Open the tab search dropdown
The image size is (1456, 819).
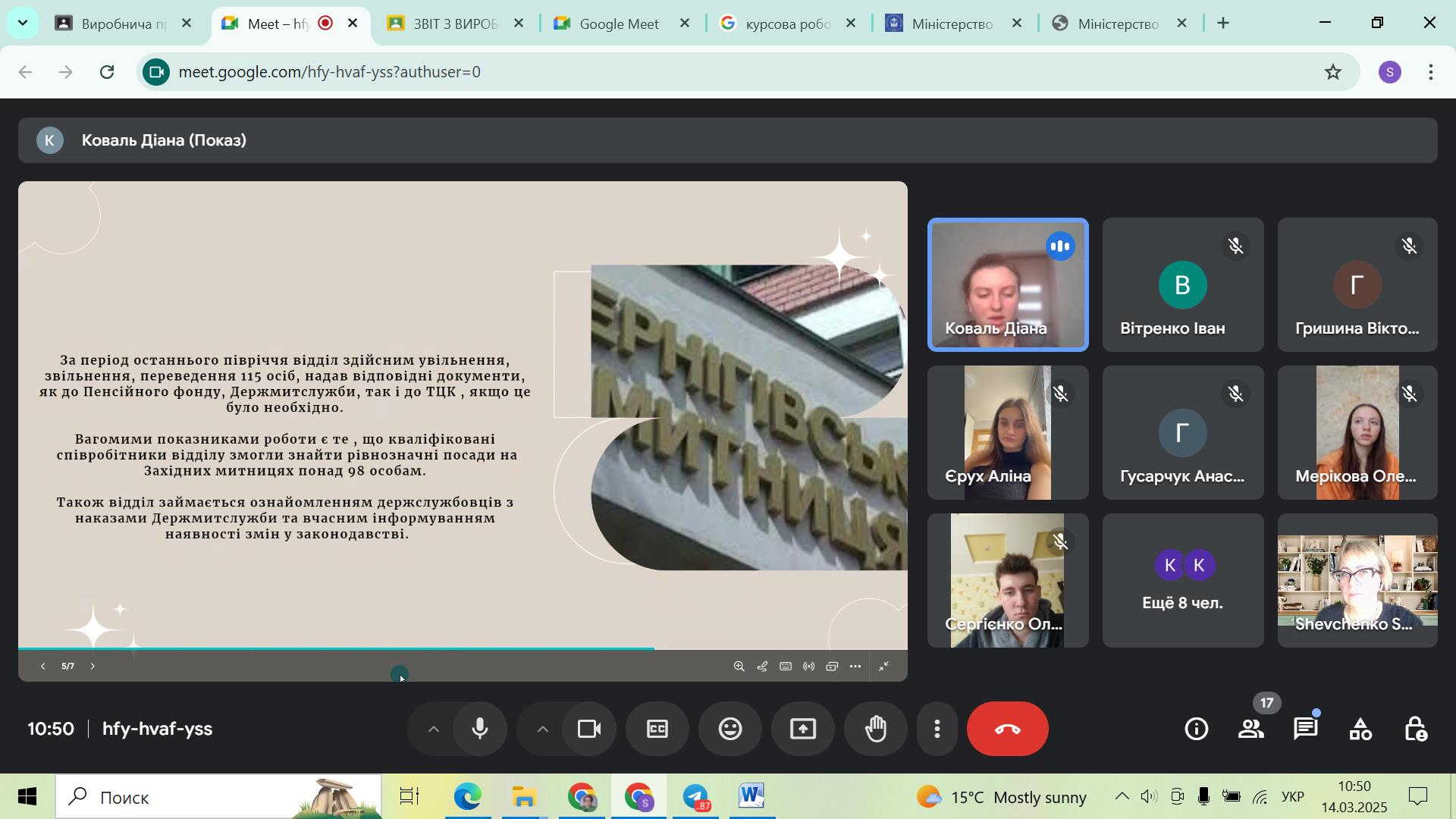tap(23, 24)
